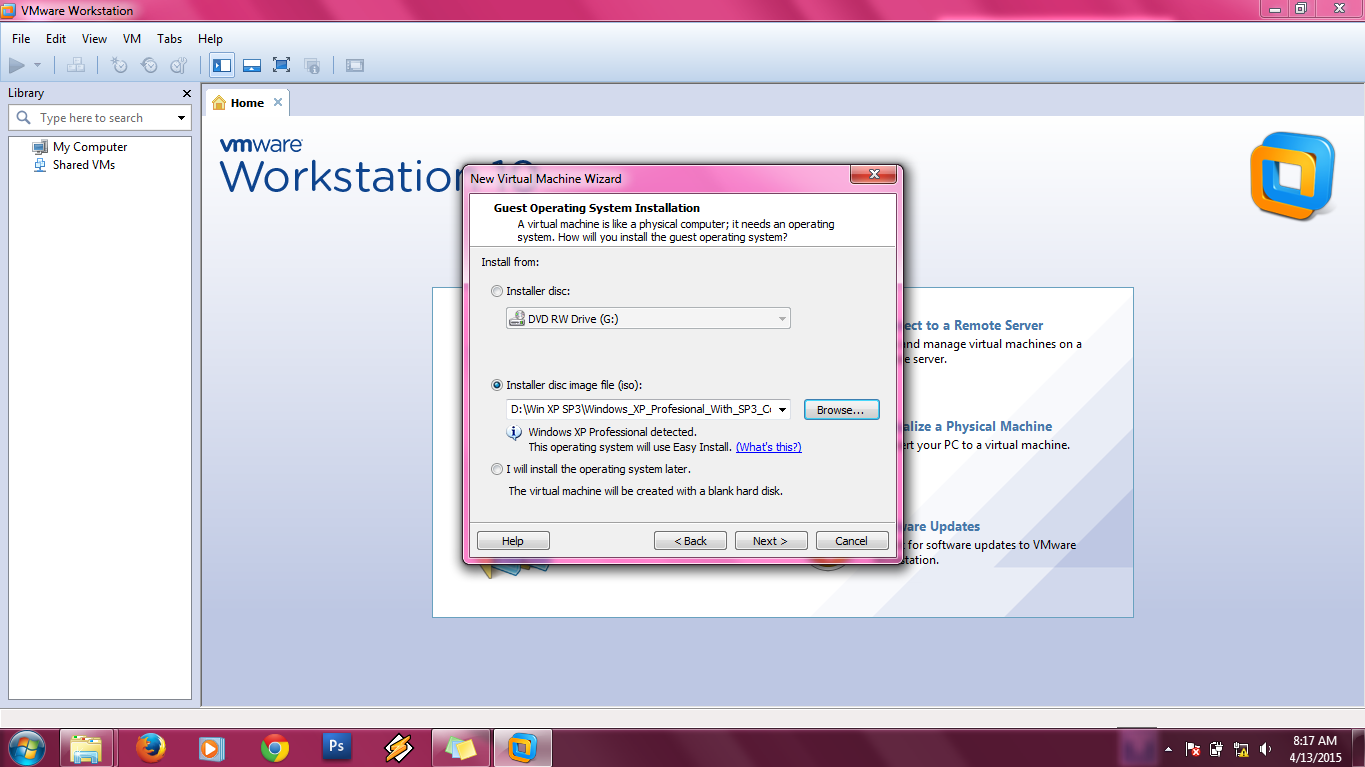Viewport: 1365px width, 767px height.
Task: Open the VM menu
Action: pyautogui.click(x=132, y=39)
